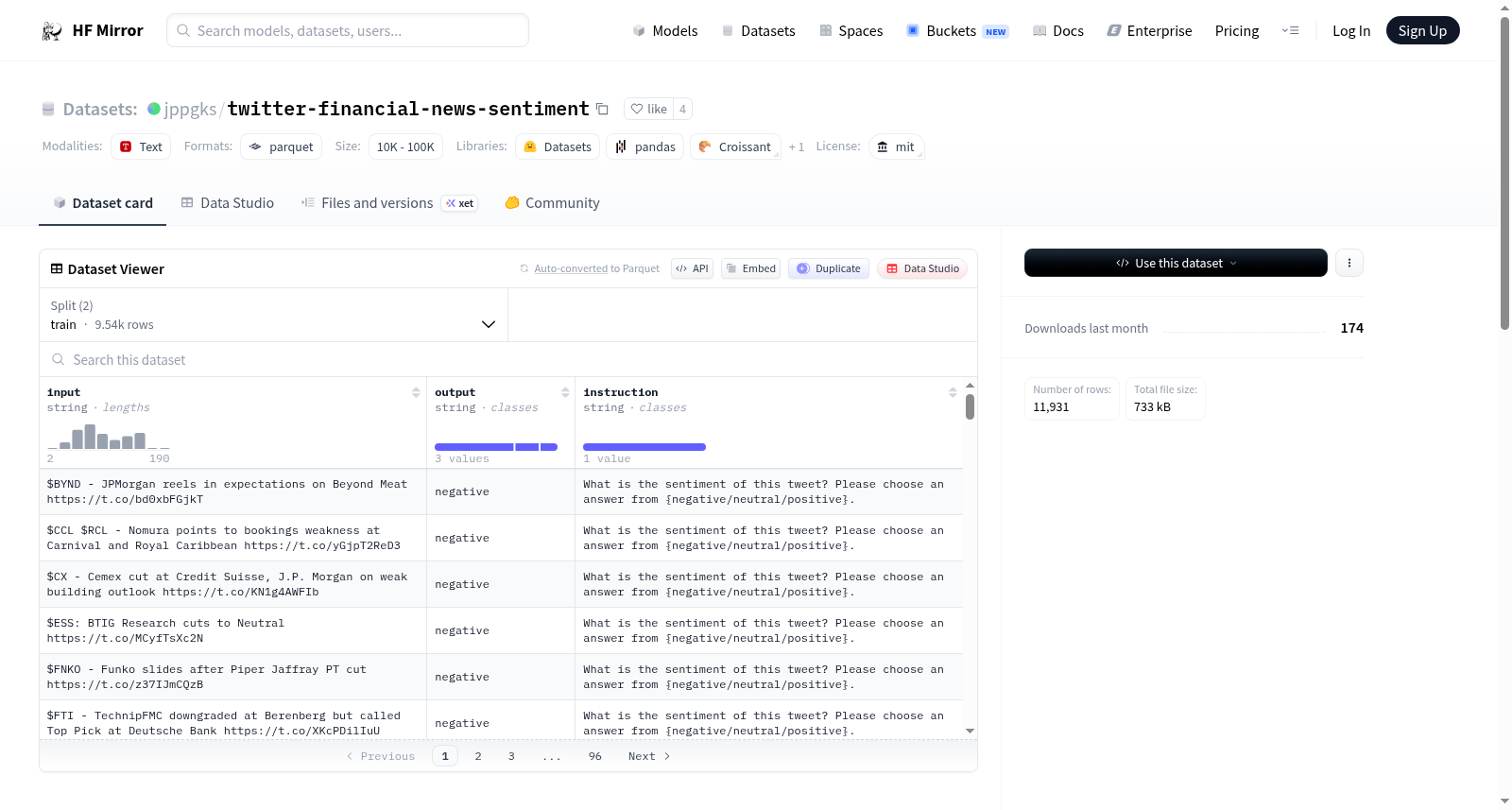
Task: Open the Docs menu item
Action: (1058, 30)
